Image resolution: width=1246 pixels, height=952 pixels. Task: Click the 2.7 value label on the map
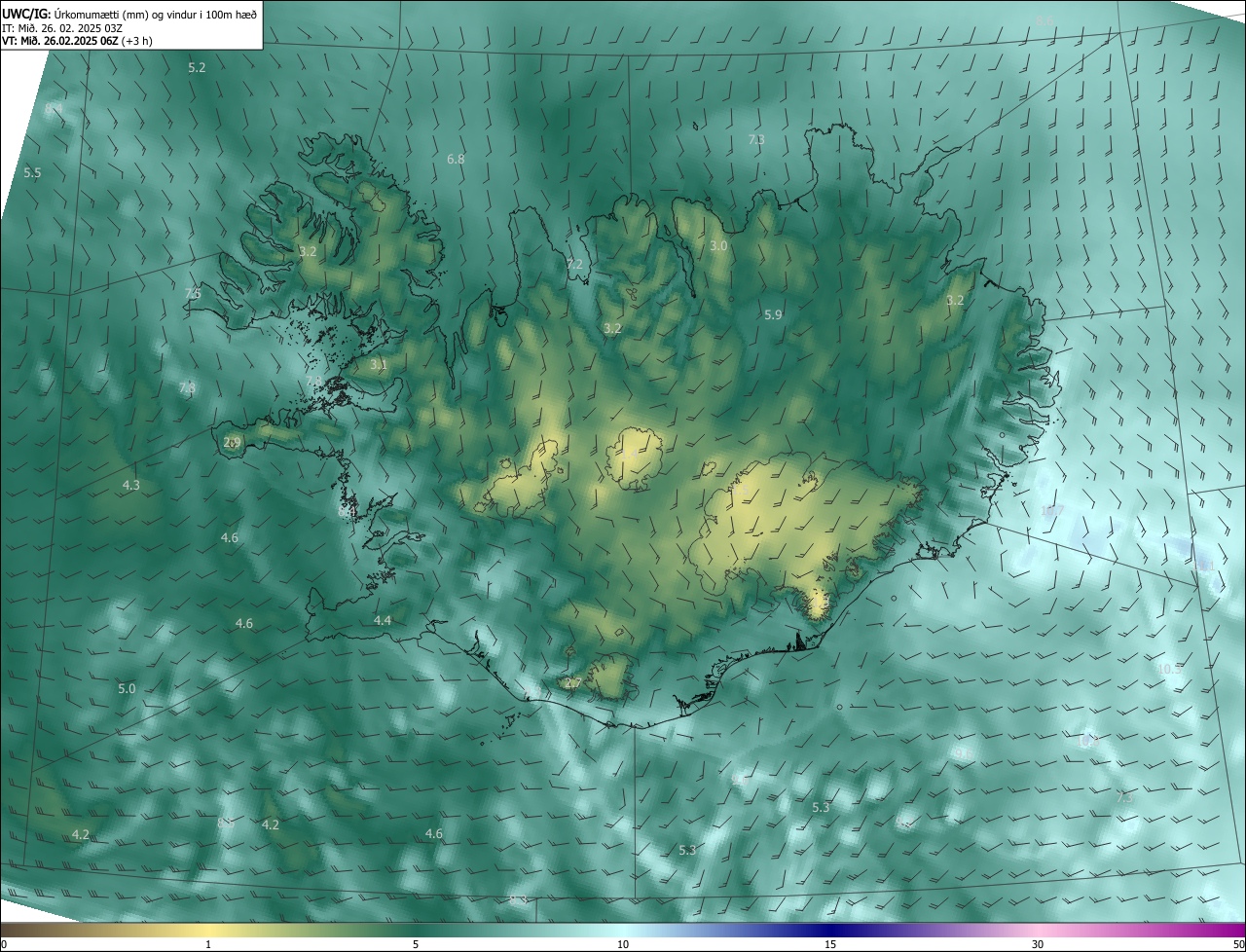pyautogui.click(x=572, y=683)
